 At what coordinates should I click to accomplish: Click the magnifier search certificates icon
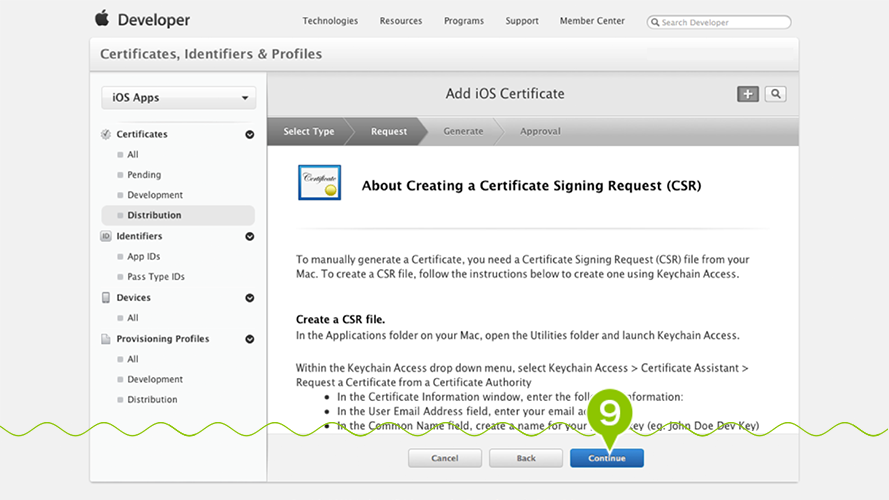click(x=776, y=94)
